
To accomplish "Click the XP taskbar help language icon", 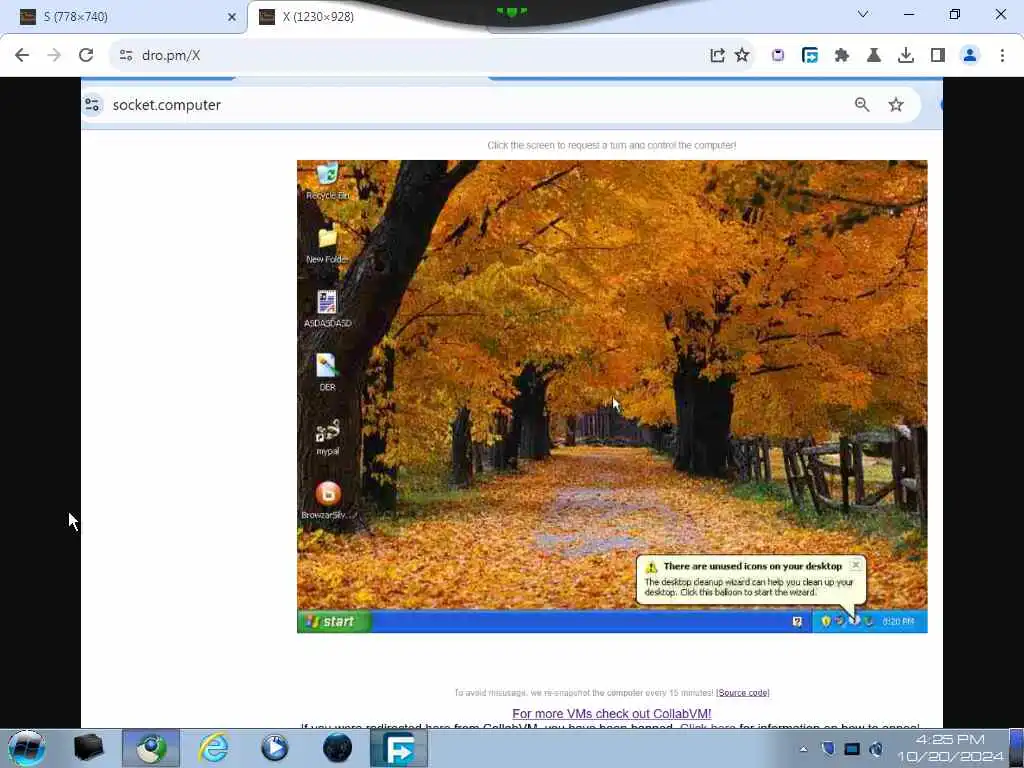I will point(797,621).
